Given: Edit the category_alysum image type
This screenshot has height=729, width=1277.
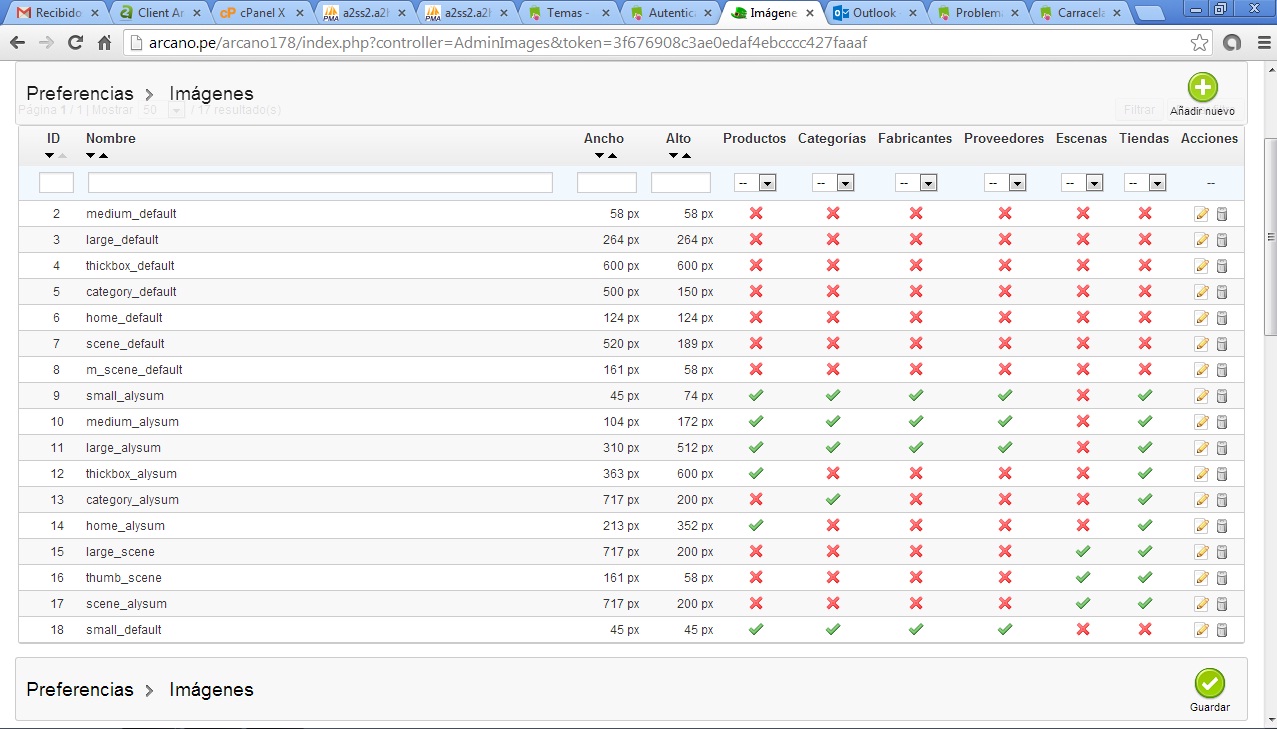Looking at the screenshot, I should pyautogui.click(x=1202, y=500).
